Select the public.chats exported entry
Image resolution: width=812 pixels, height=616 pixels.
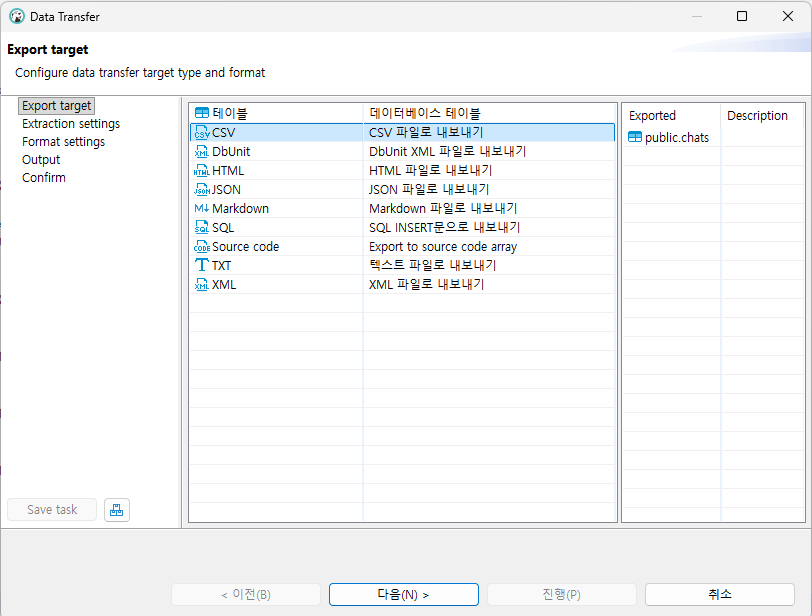[676, 137]
